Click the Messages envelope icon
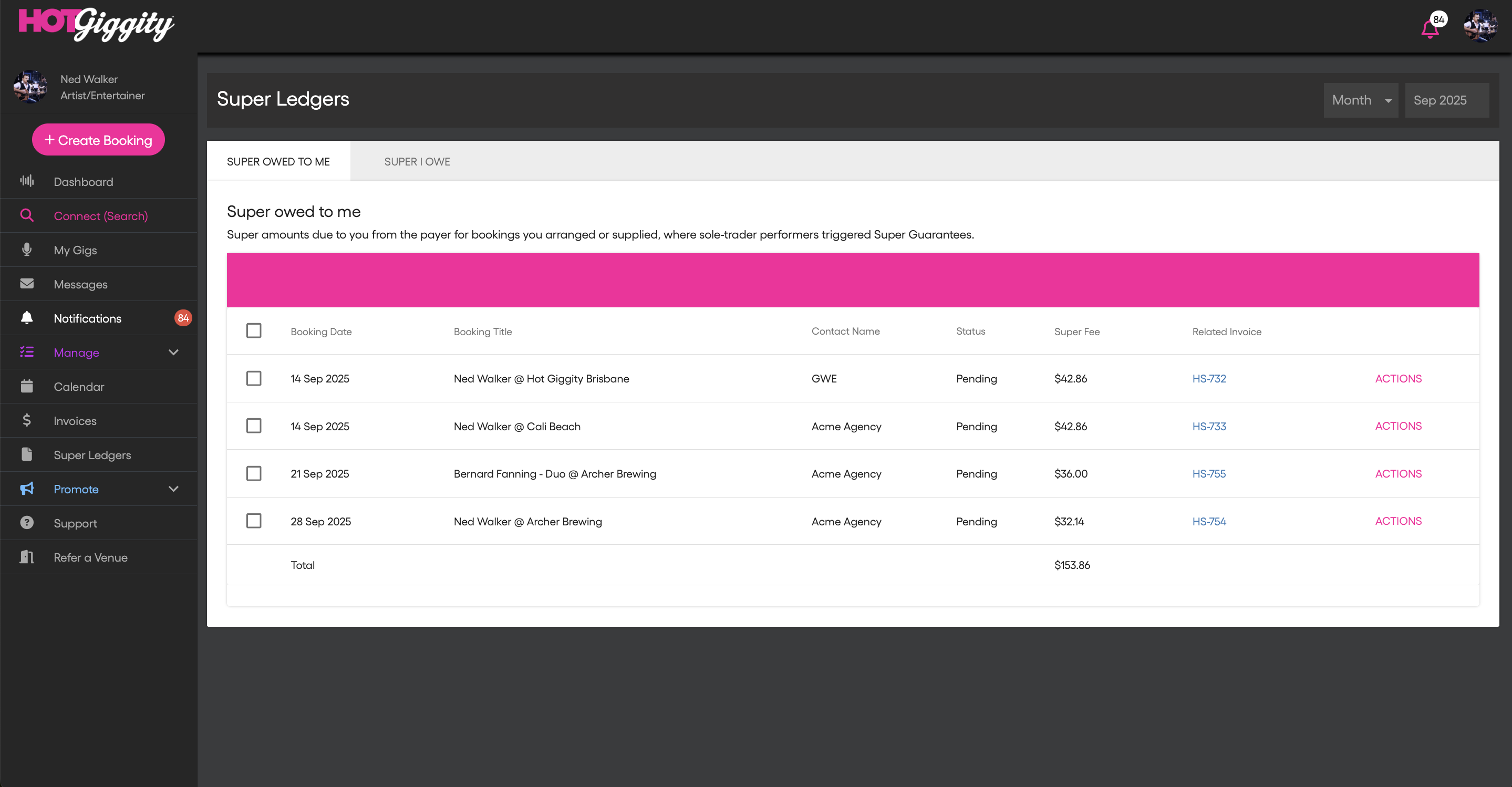Viewport: 1512px width, 787px height. click(27, 284)
